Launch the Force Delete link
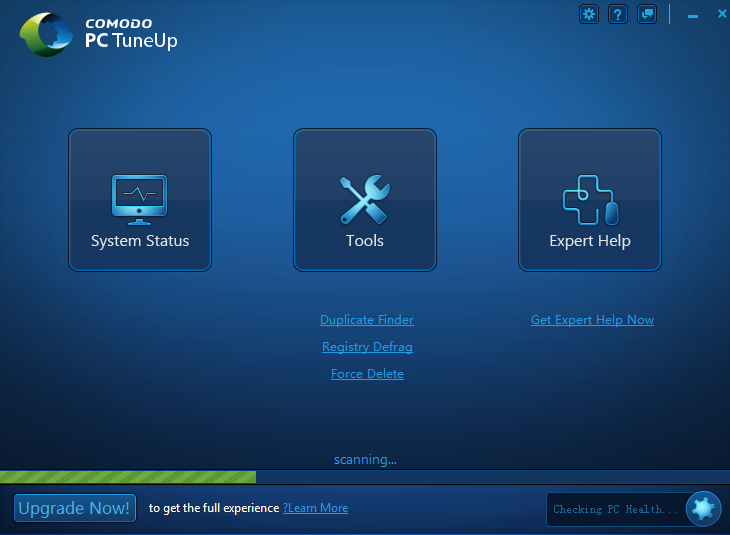This screenshot has height=535, width=730. coord(367,374)
